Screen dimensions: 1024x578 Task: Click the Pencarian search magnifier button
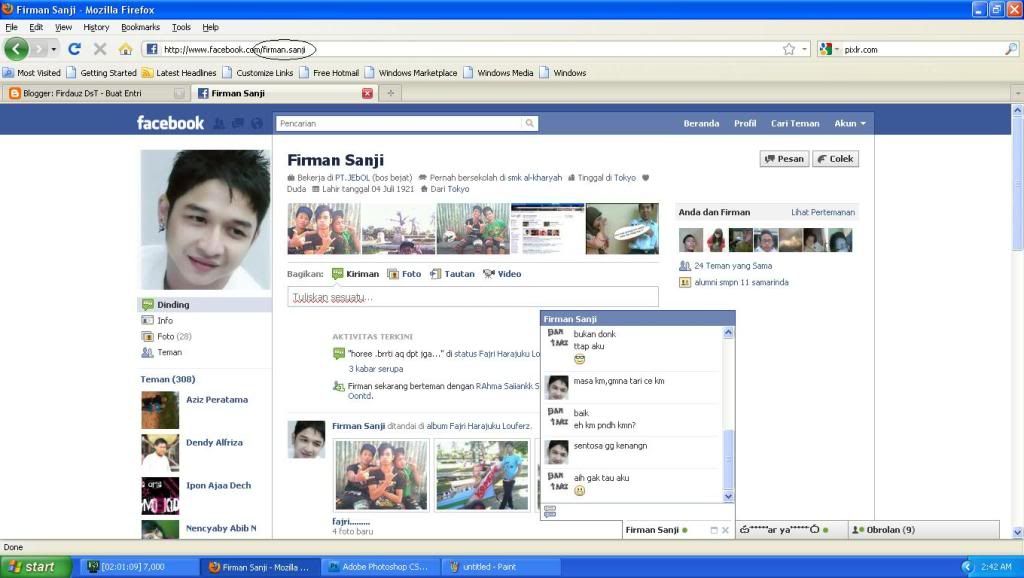tap(530, 123)
